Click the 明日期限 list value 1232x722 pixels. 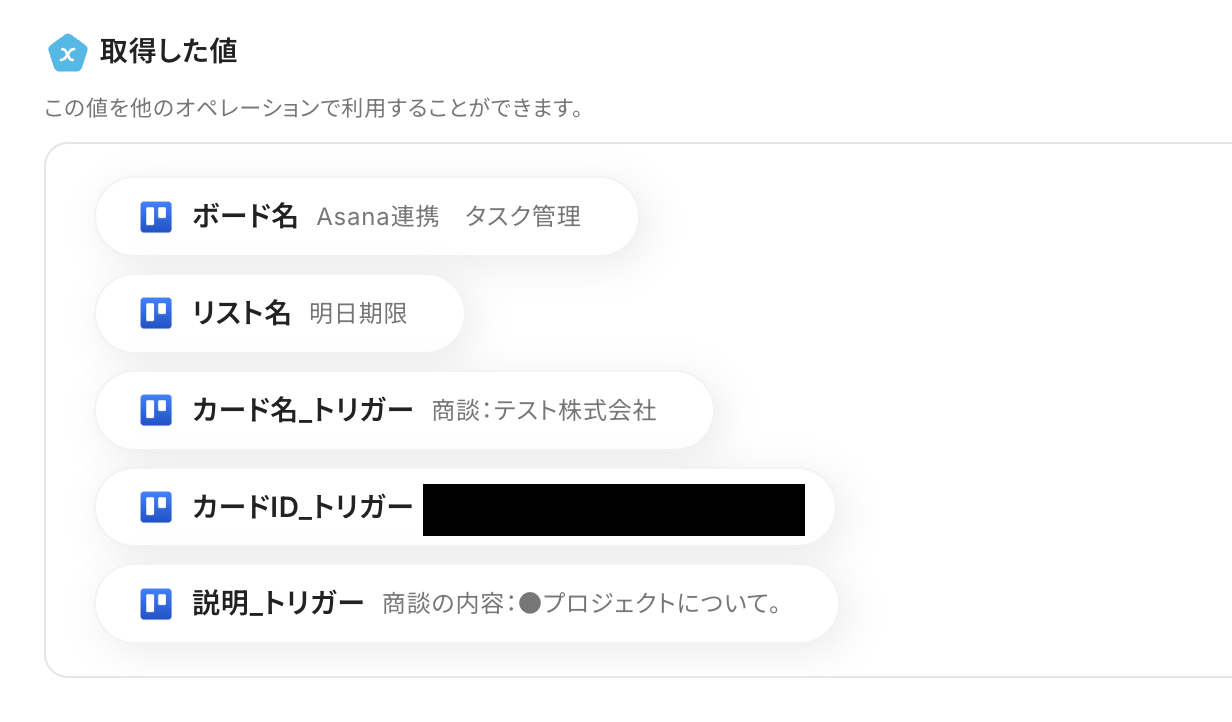(358, 314)
